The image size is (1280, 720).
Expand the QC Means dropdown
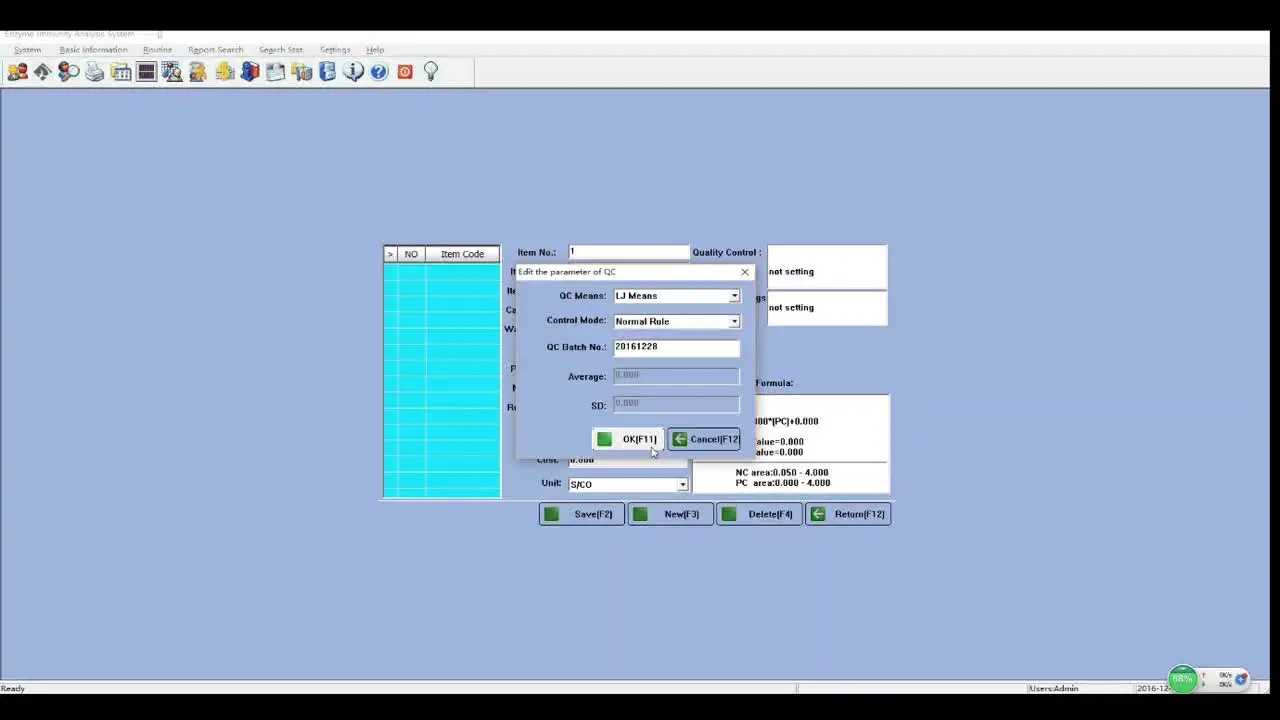[734, 296]
